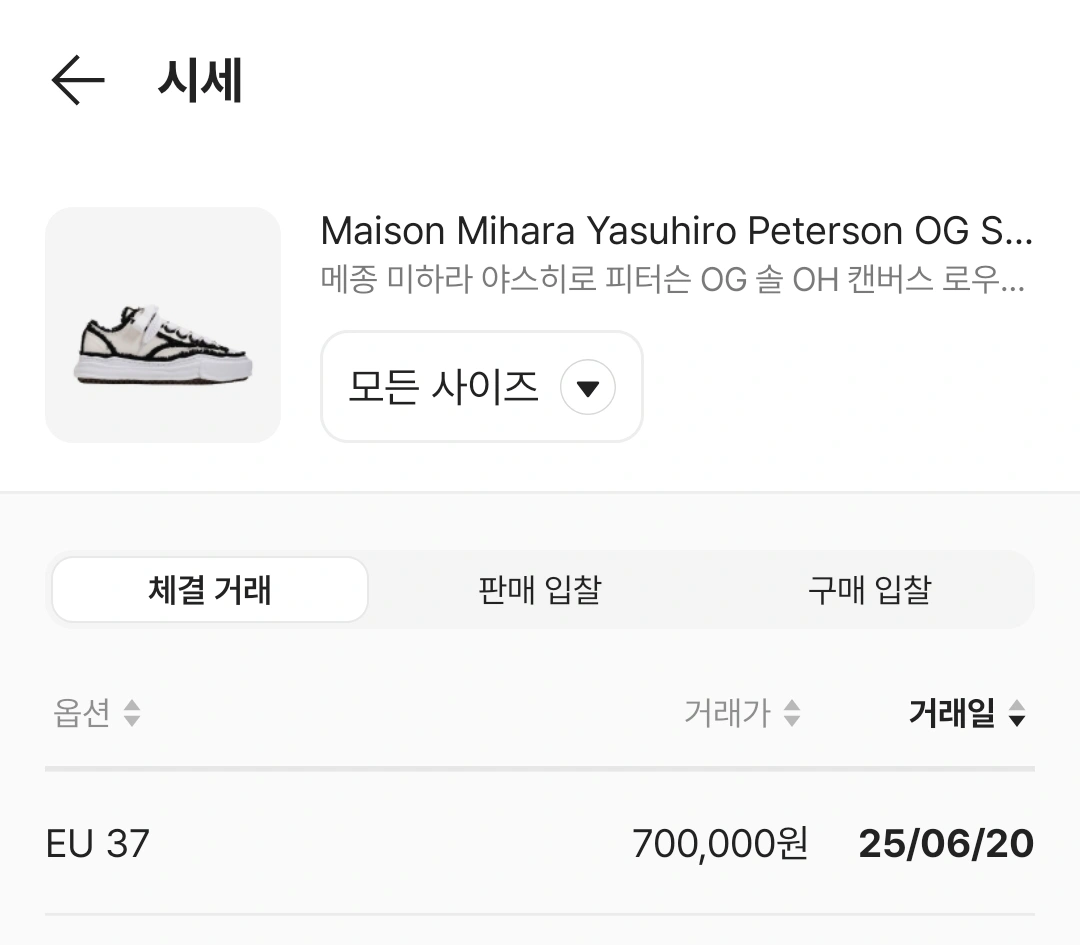1080x945 pixels.
Task: Click the circled down-arrow icon in size selector
Action: pos(588,387)
